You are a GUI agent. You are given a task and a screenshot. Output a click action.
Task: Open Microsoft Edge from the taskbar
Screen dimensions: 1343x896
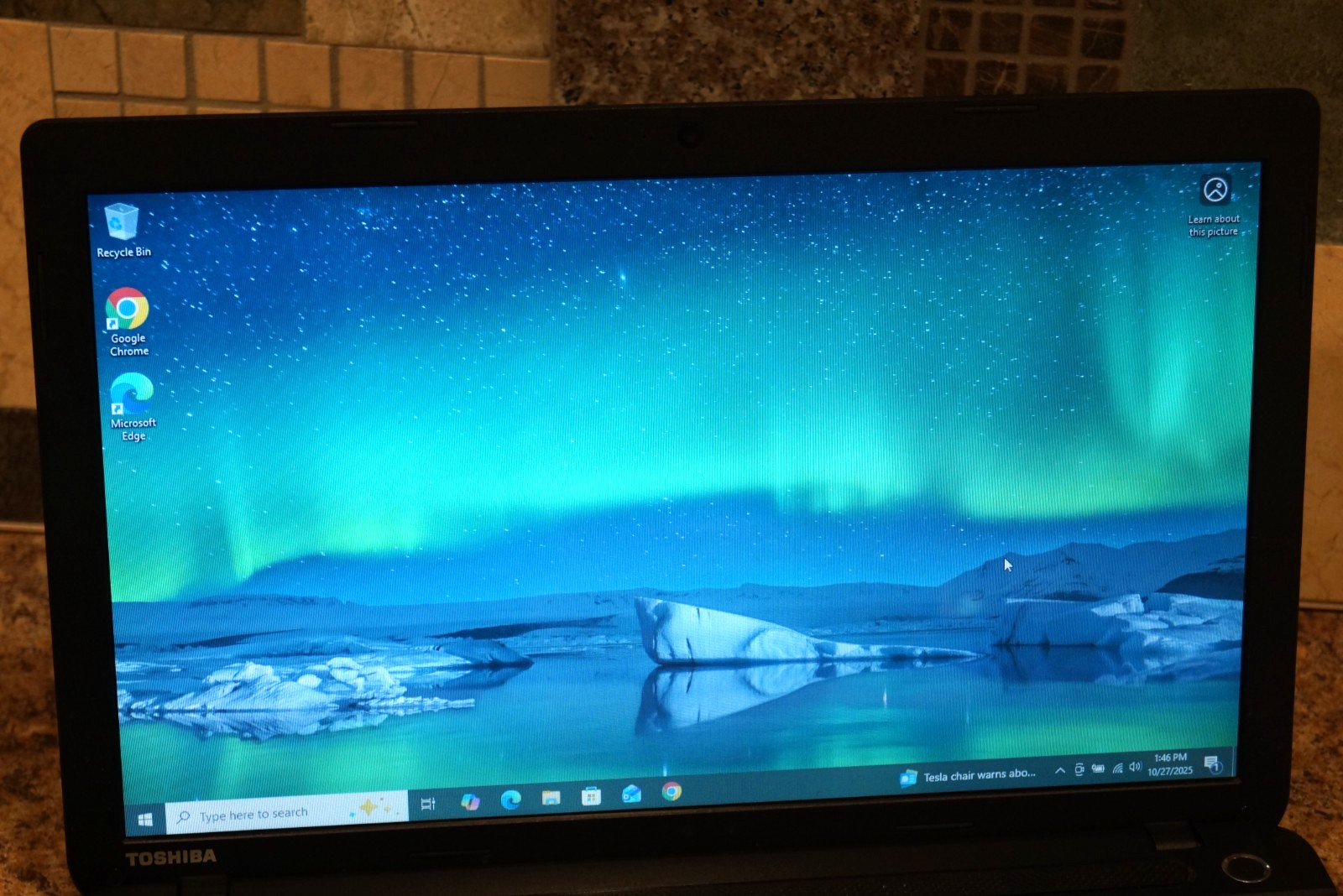click(x=510, y=800)
